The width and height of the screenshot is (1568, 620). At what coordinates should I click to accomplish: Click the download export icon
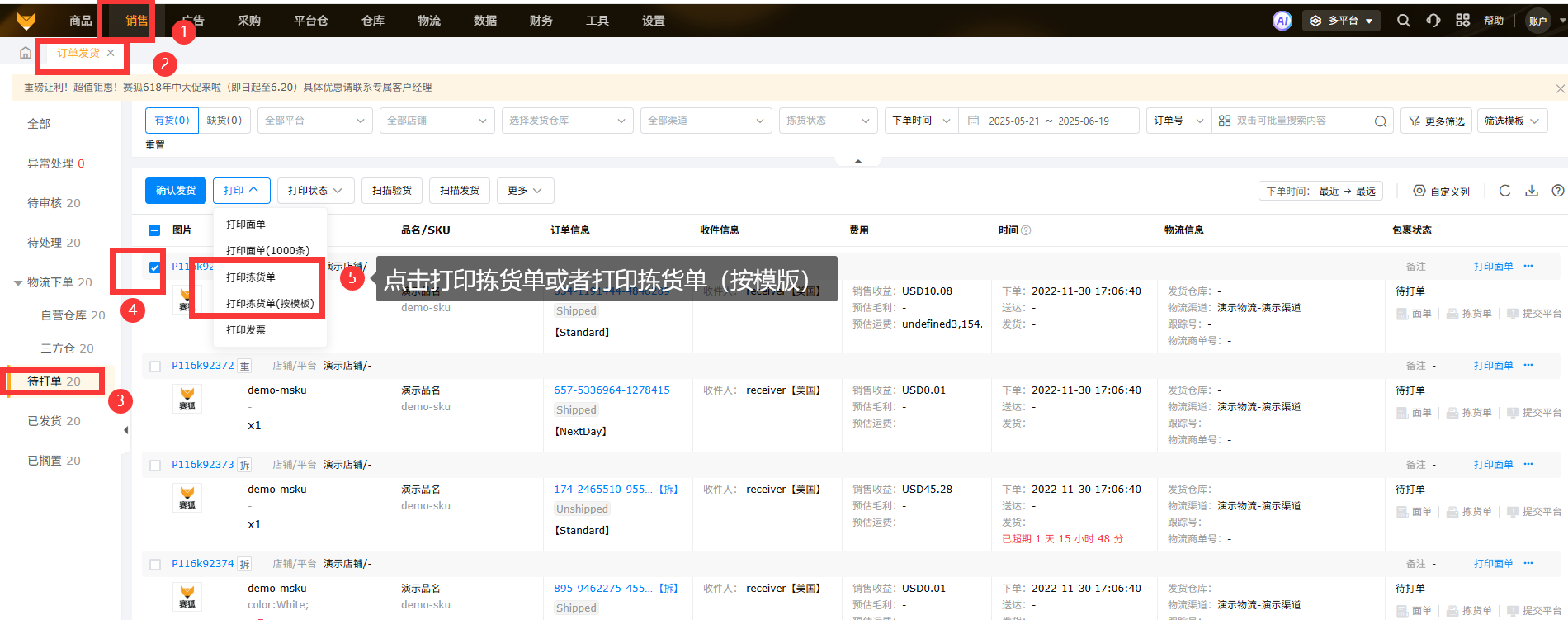coord(1531,191)
